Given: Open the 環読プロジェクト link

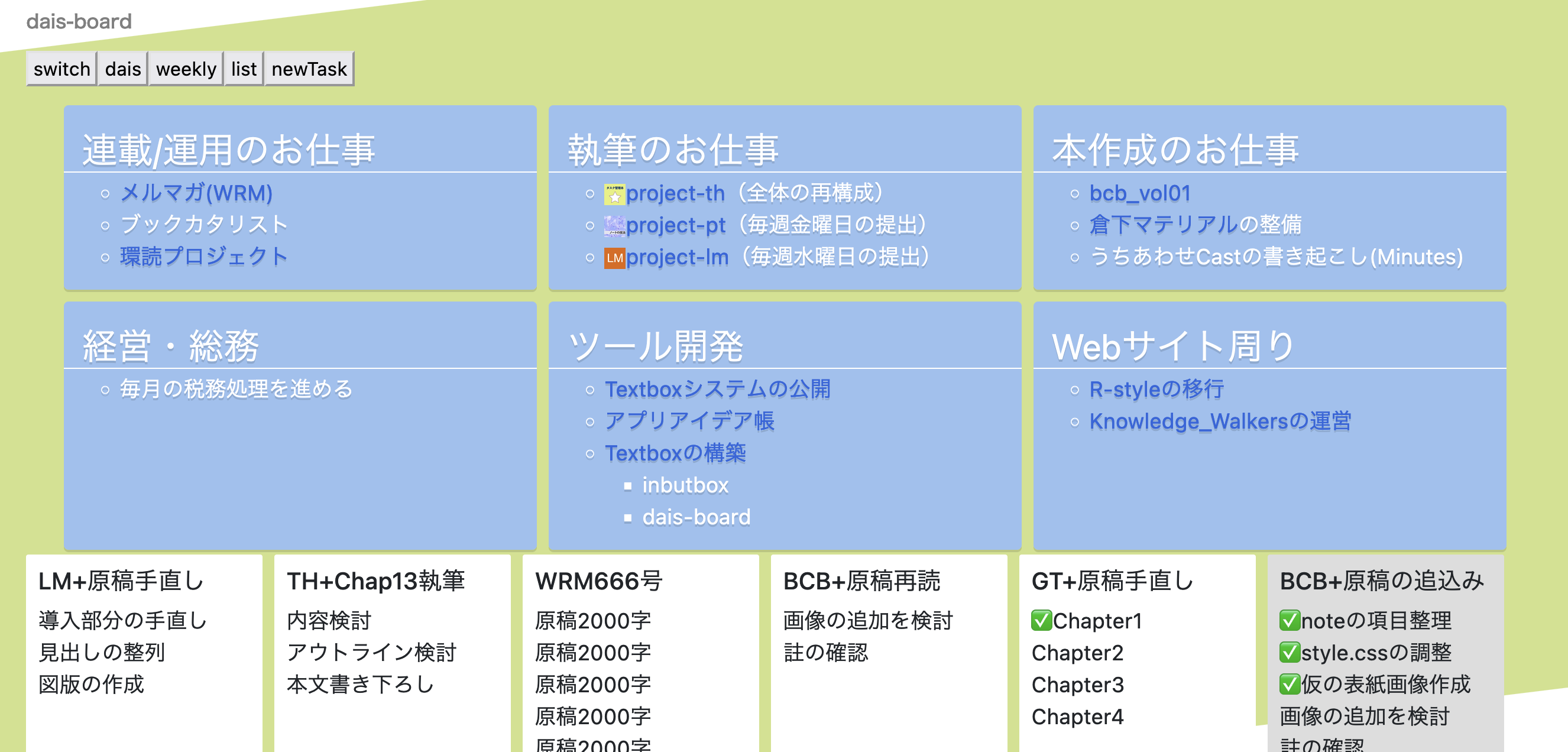Looking at the screenshot, I should click(x=204, y=257).
